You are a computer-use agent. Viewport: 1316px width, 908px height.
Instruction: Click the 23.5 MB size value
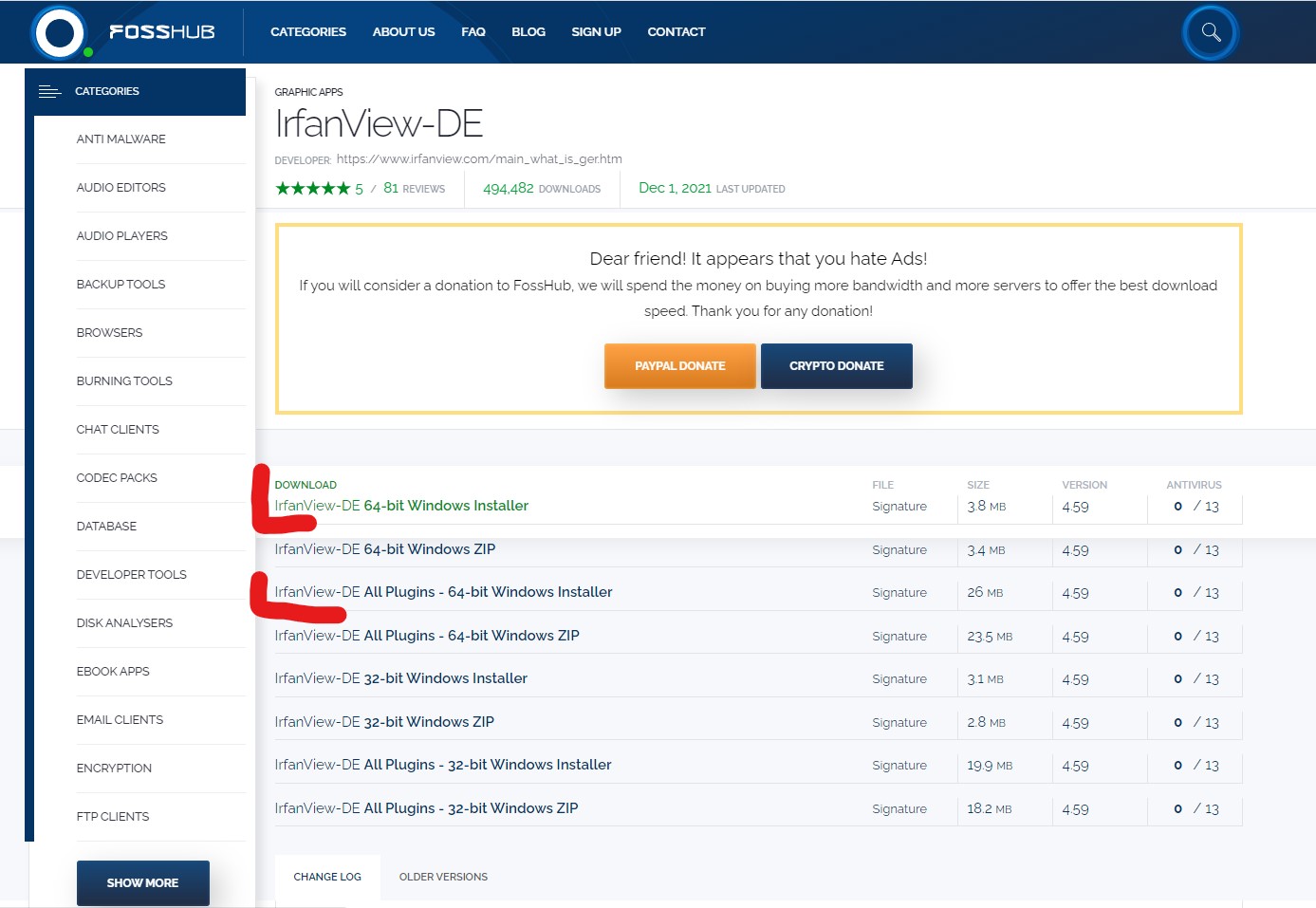(x=990, y=637)
